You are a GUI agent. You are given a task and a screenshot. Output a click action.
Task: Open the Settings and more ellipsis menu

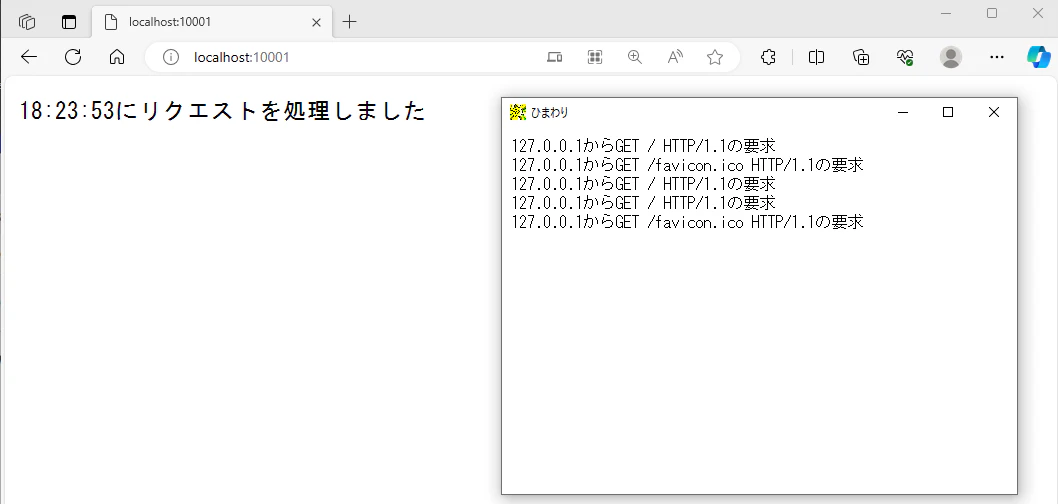click(997, 57)
